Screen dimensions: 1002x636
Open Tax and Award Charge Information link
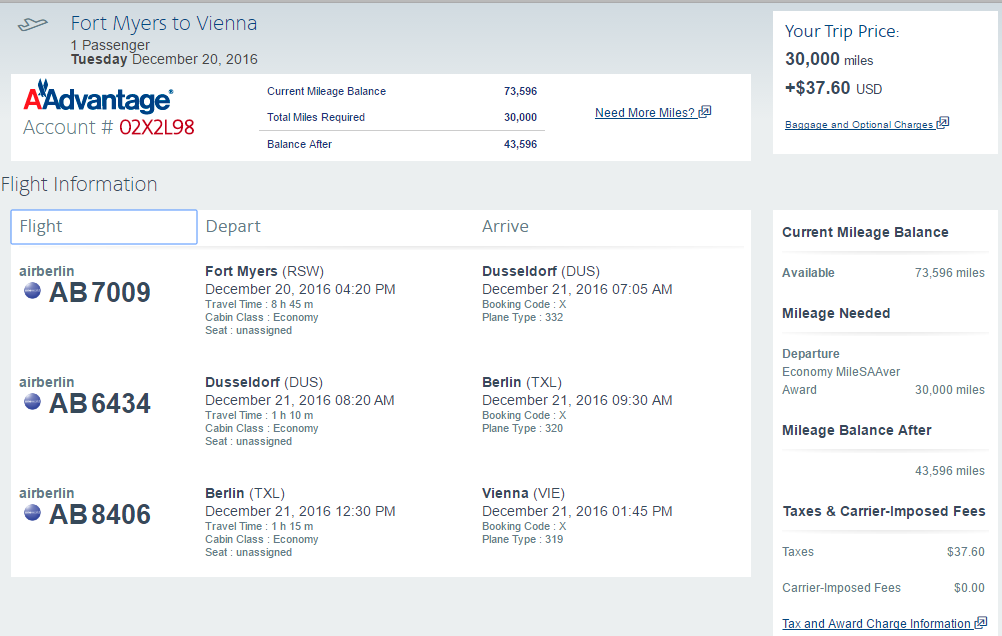point(876,624)
